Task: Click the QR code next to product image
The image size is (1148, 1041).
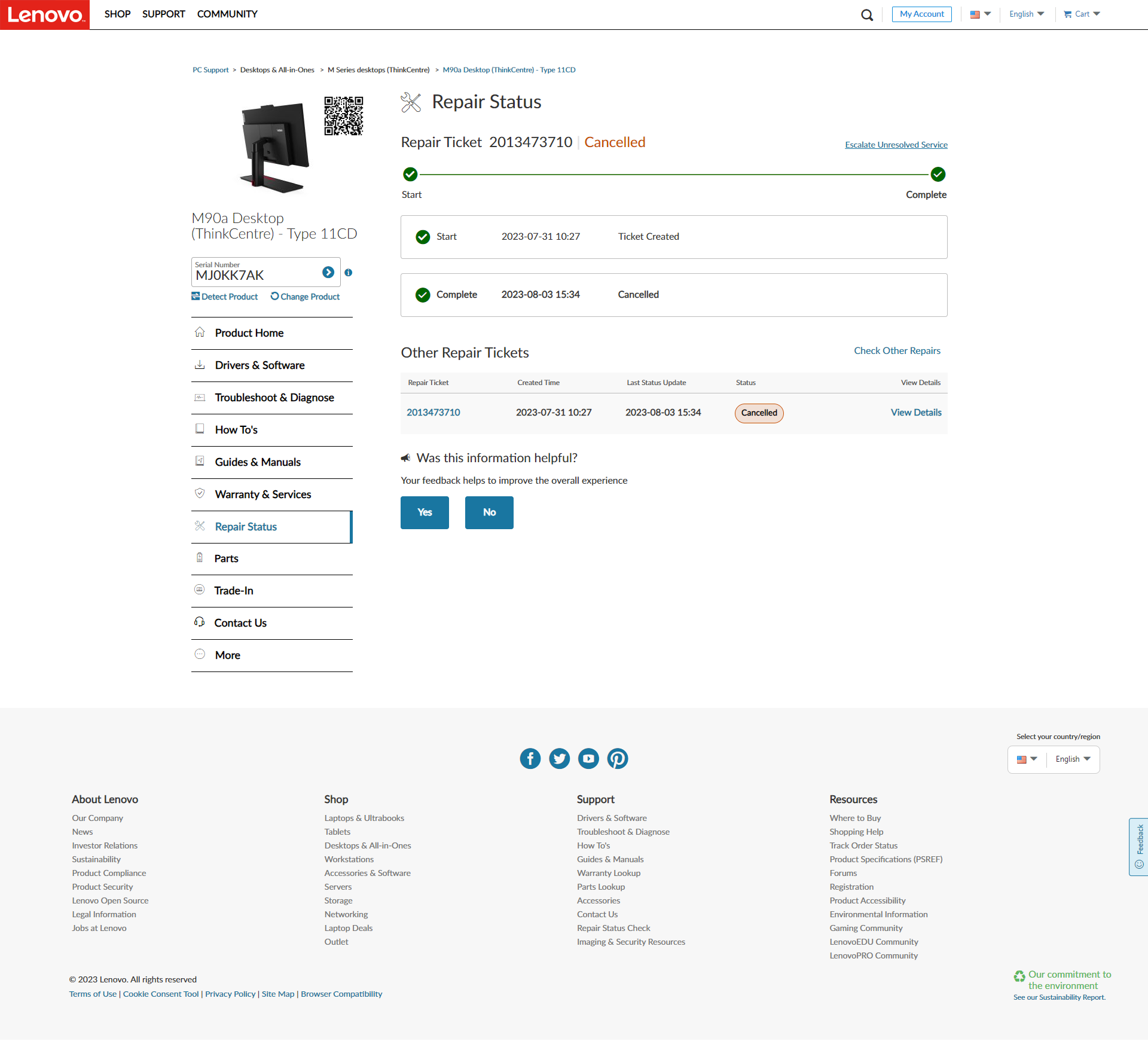Action: pyautogui.click(x=344, y=117)
